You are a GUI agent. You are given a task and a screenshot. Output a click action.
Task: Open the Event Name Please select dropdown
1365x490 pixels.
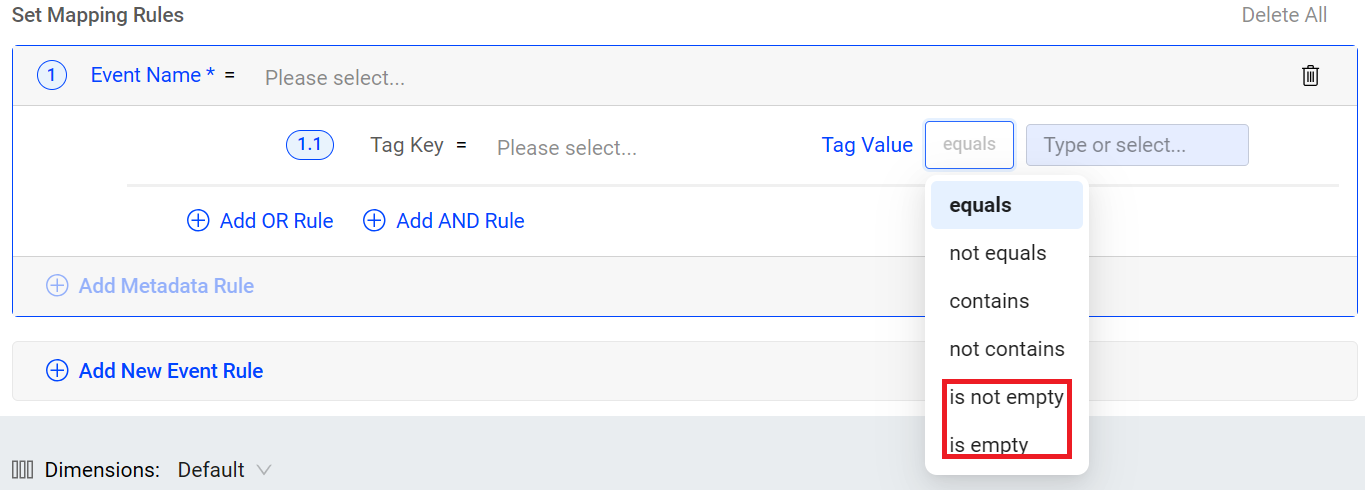pos(335,77)
